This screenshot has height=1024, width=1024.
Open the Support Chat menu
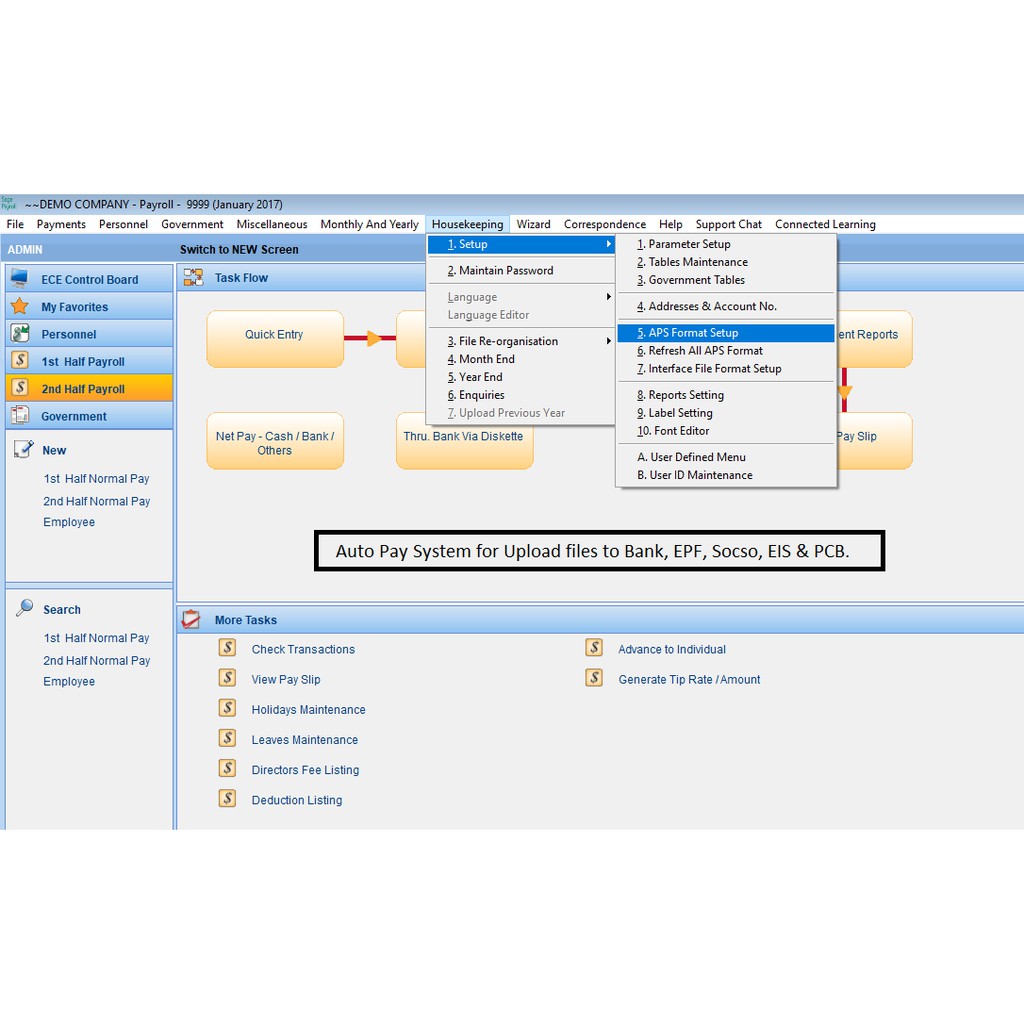click(x=729, y=224)
